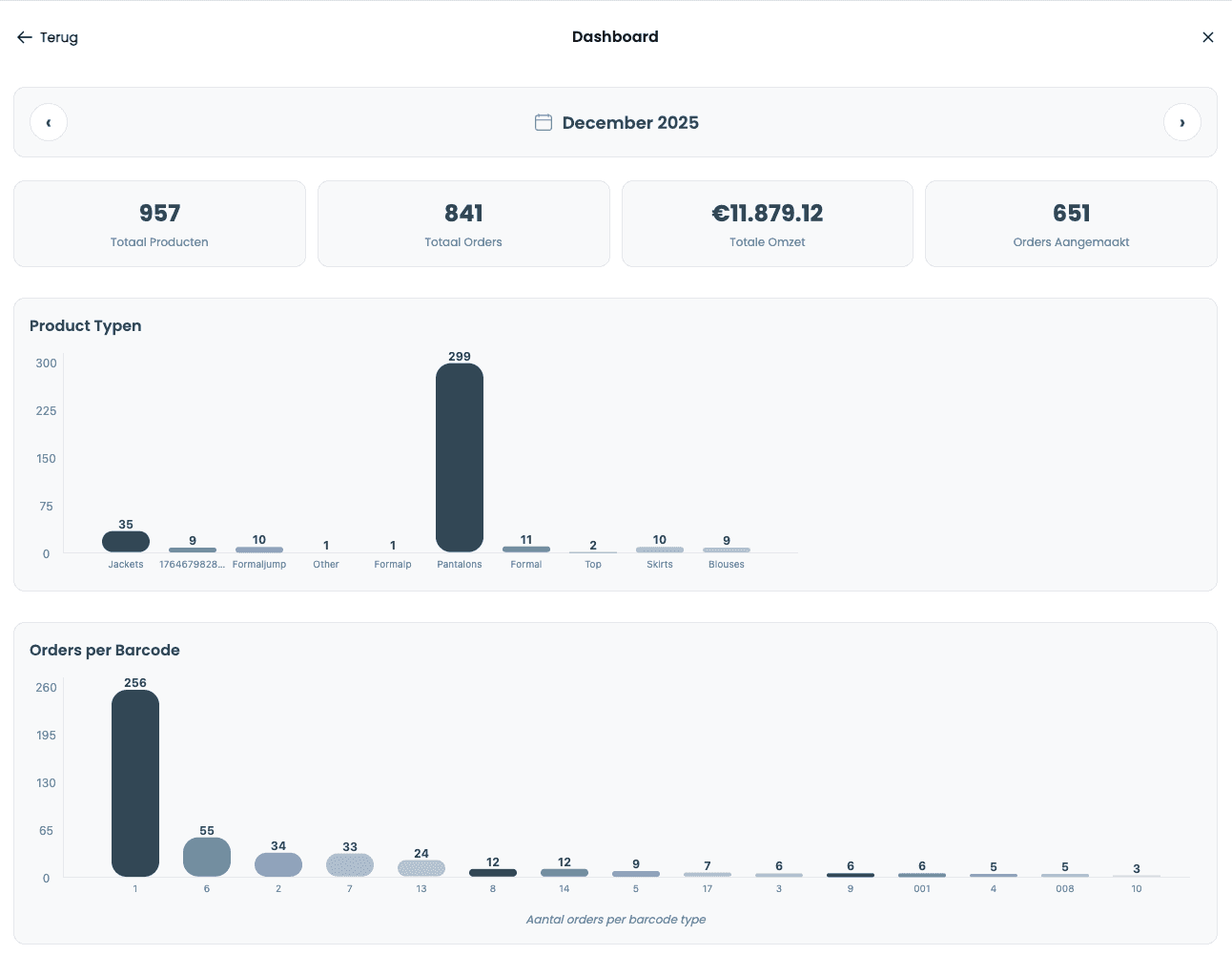The width and height of the screenshot is (1232, 955).
Task: Click the Orders per Barcode heading
Action: coord(105,650)
